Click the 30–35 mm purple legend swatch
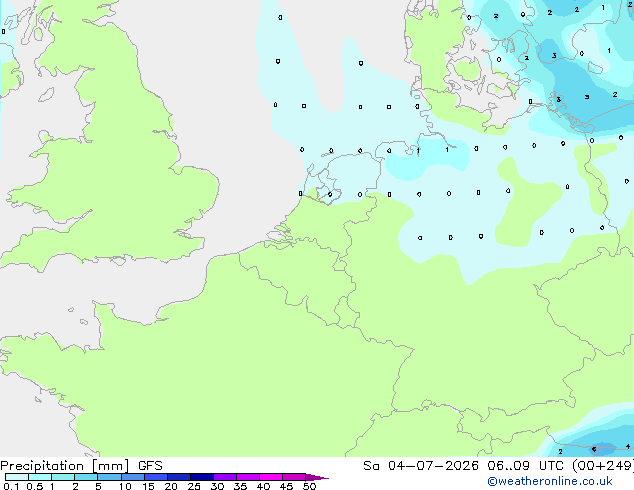The width and height of the screenshot is (634, 490). (225, 477)
